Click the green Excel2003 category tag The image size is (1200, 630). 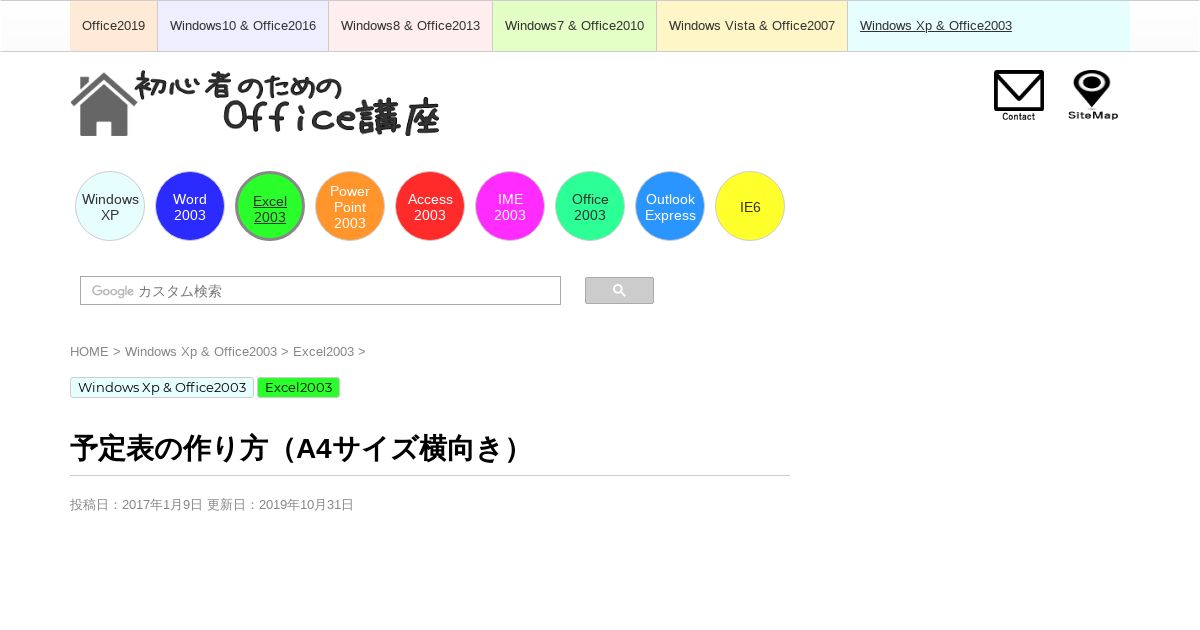point(298,387)
